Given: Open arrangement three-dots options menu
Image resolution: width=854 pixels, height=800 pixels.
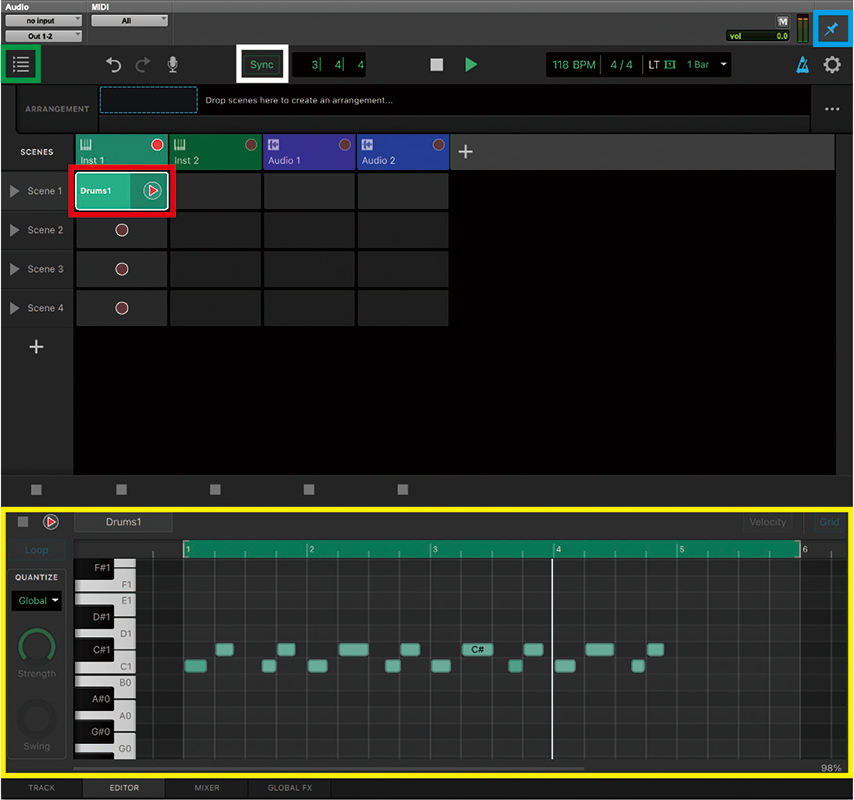Looking at the screenshot, I should click(832, 109).
